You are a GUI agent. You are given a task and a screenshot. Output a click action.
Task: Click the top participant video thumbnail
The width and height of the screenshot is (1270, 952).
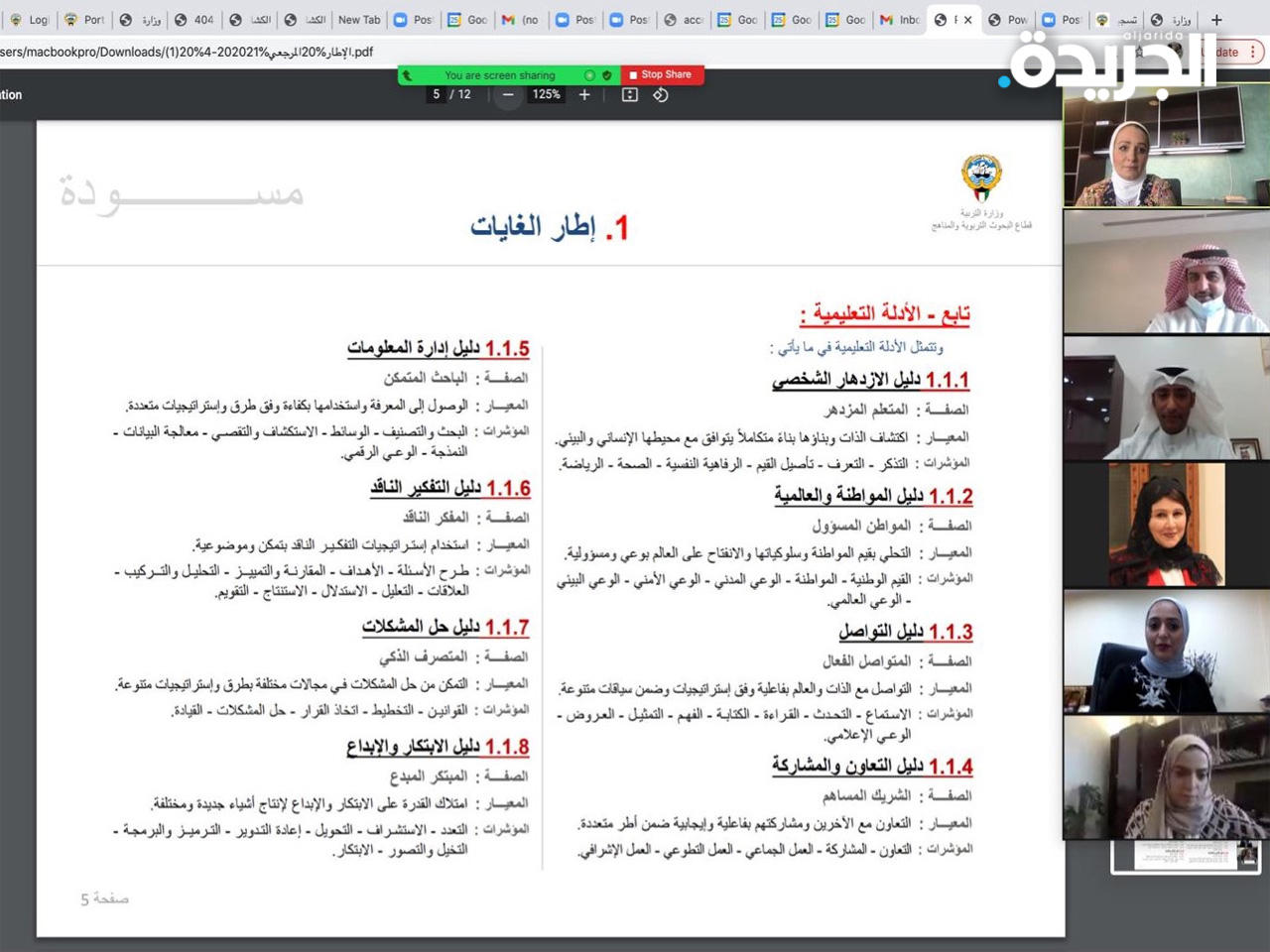click(x=1166, y=144)
